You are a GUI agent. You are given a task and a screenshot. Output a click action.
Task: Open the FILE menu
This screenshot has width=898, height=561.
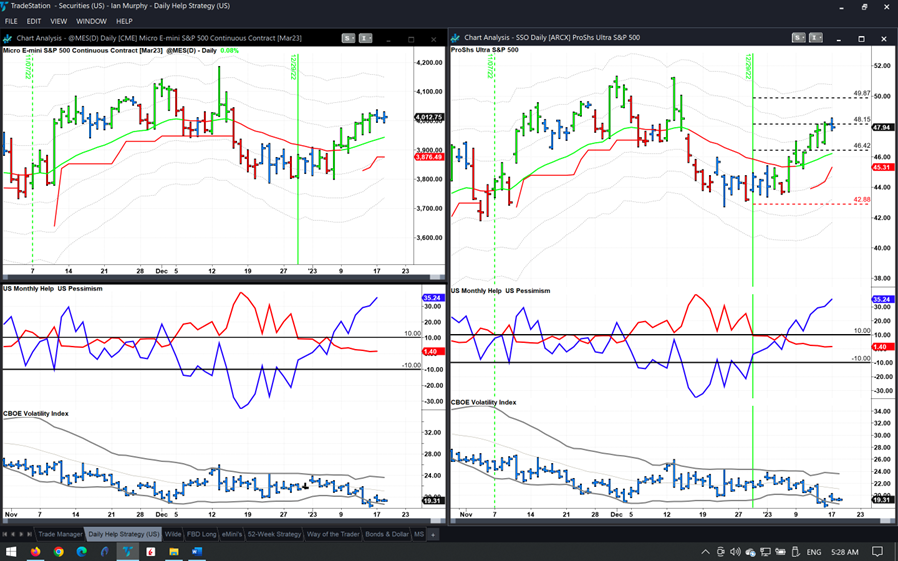tap(11, 21)
